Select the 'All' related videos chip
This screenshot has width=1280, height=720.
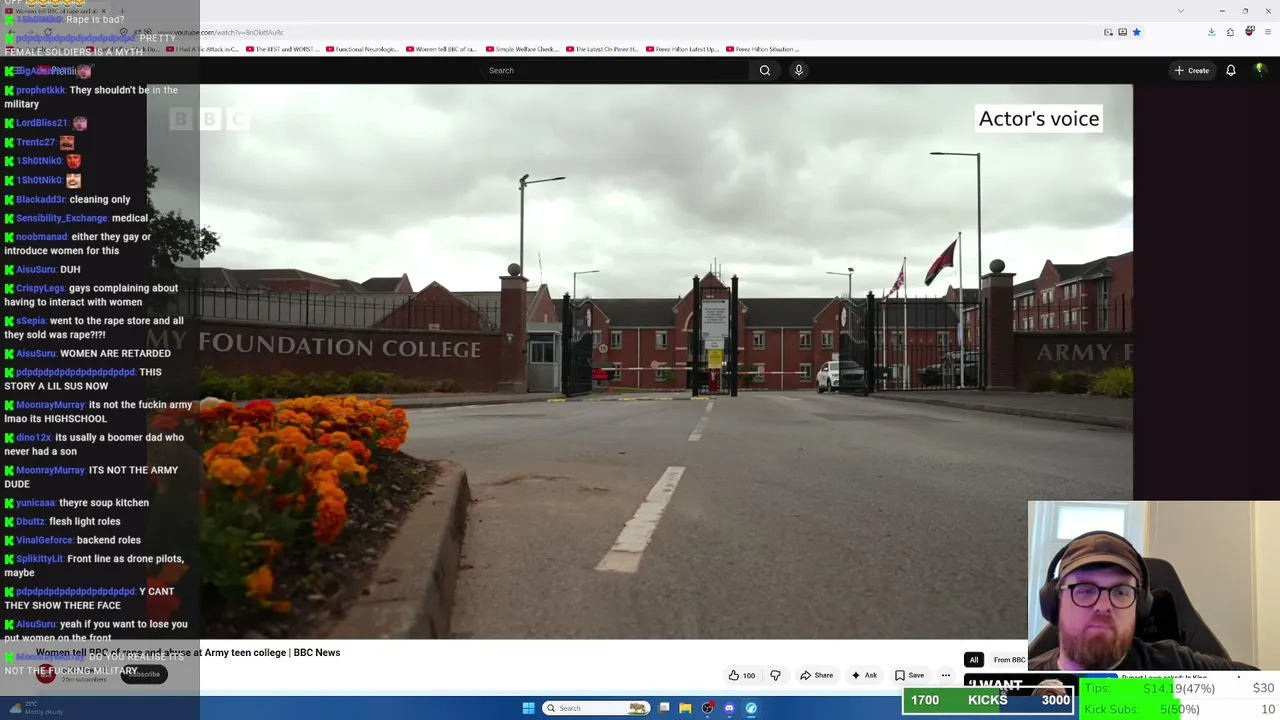(x=973, y=660)
